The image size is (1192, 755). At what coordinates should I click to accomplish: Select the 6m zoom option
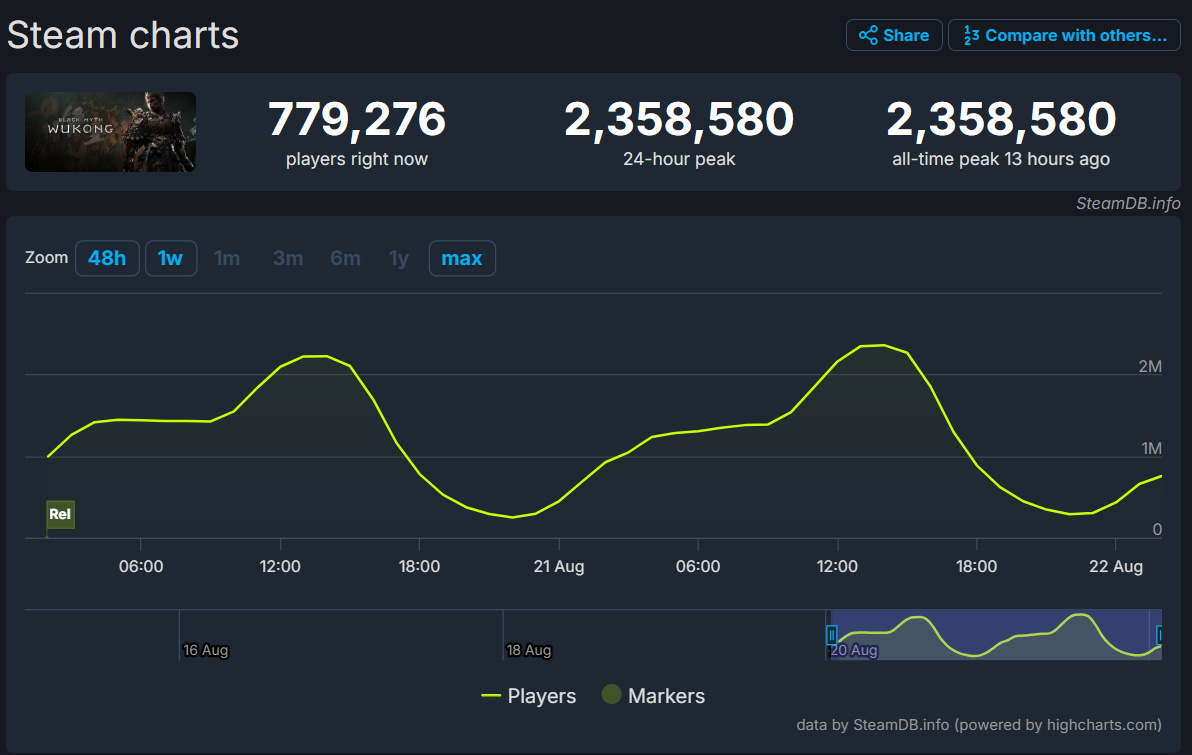pos(345,259)
